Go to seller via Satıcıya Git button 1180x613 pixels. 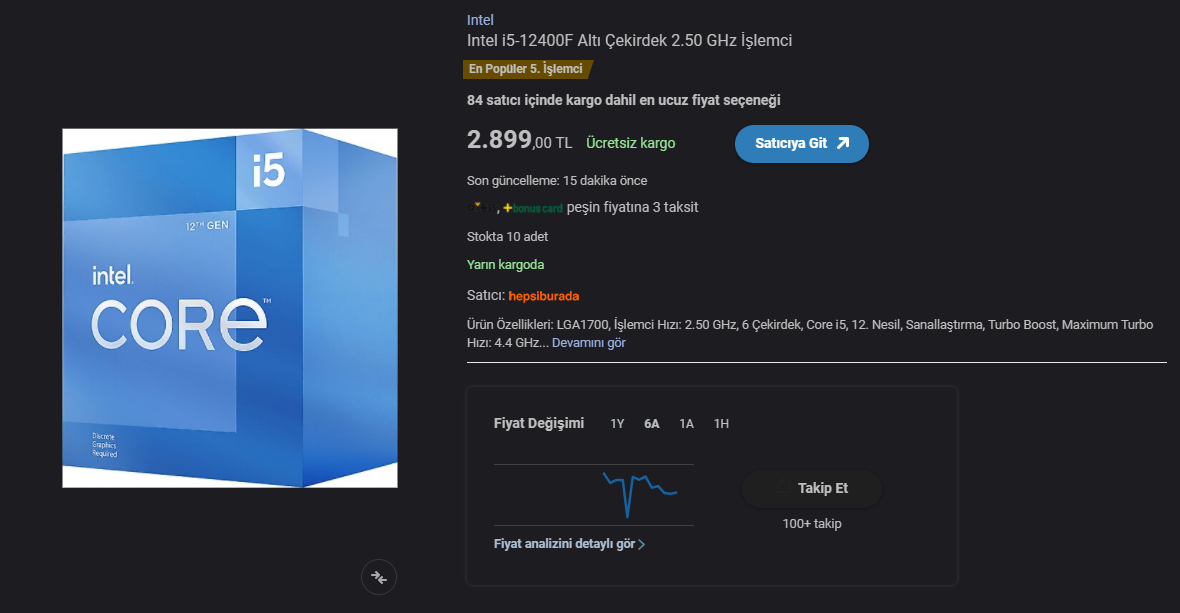click(x=801, y=144)
